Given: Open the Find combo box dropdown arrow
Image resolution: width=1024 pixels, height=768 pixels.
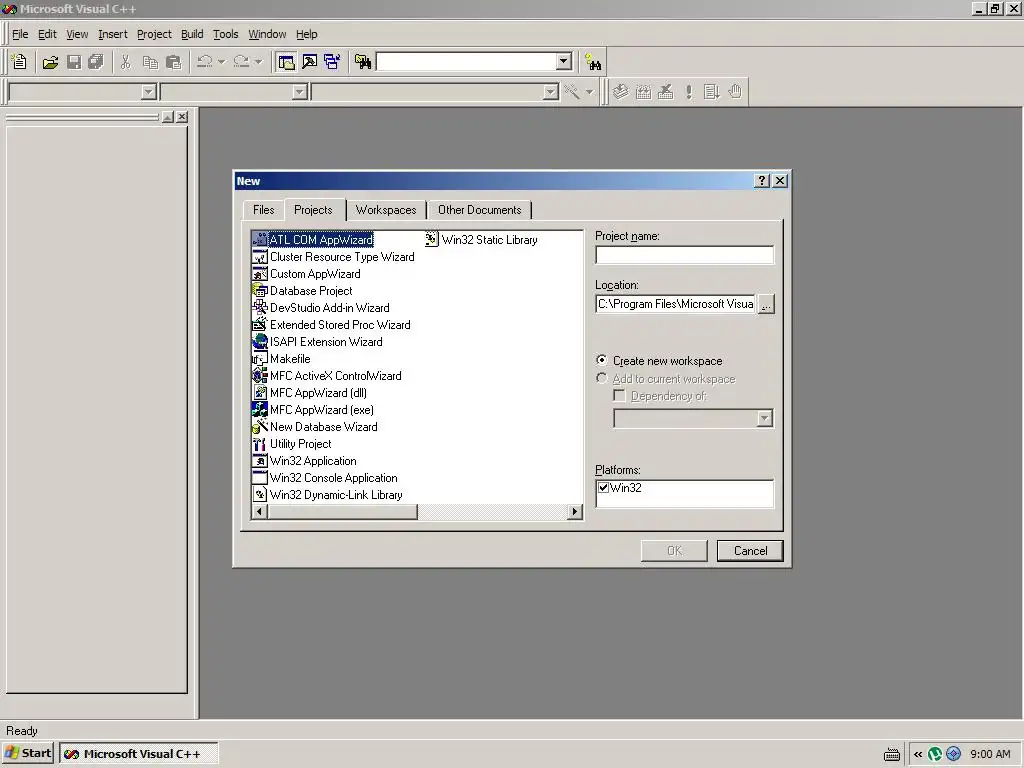Looking at the screenshot, I should 564,61.
